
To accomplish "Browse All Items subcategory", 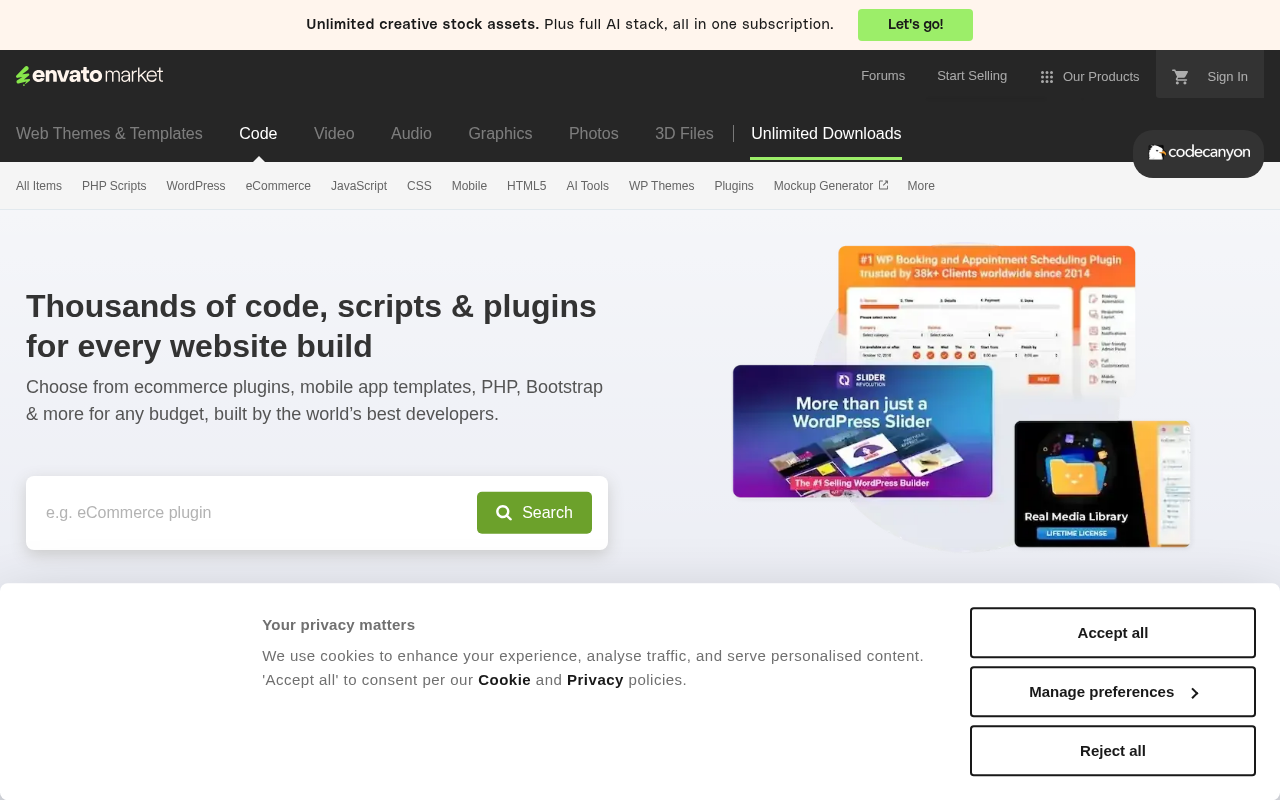I will click(x=39, y=186).
